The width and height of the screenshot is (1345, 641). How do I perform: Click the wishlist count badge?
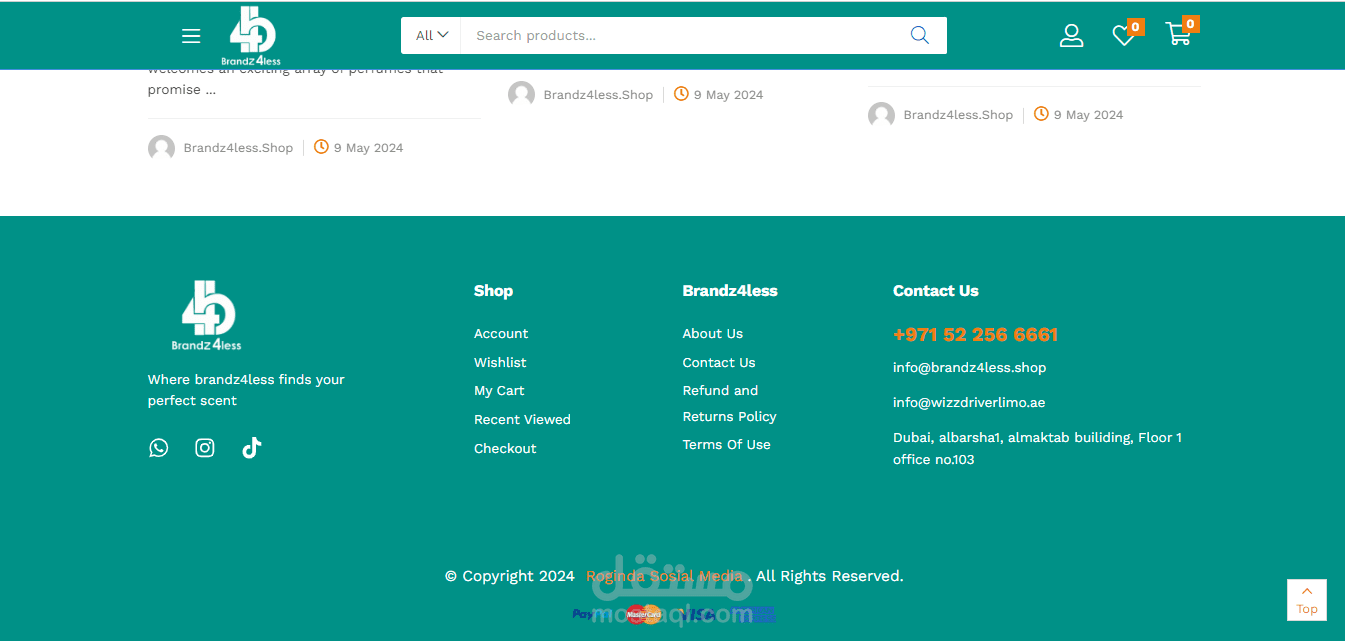point(1135,27)
